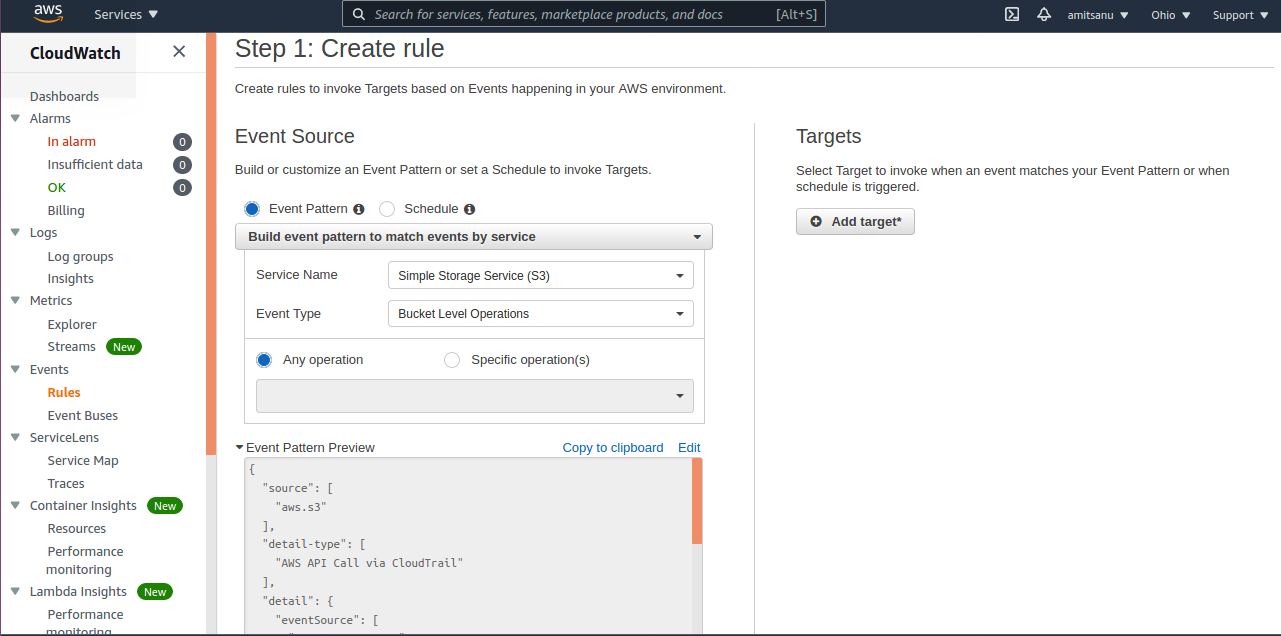Collapse the ServiceLens sidebar group
The image size is (1281, 636).
pyautogui.click(x=15, y=437)
